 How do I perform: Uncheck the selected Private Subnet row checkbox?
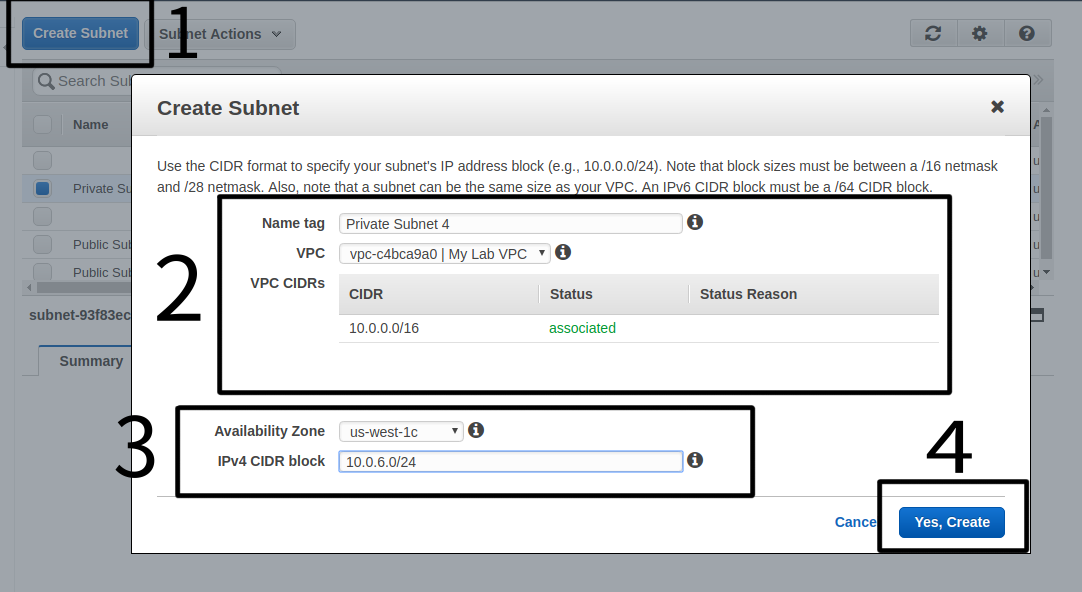pos(43,188)
